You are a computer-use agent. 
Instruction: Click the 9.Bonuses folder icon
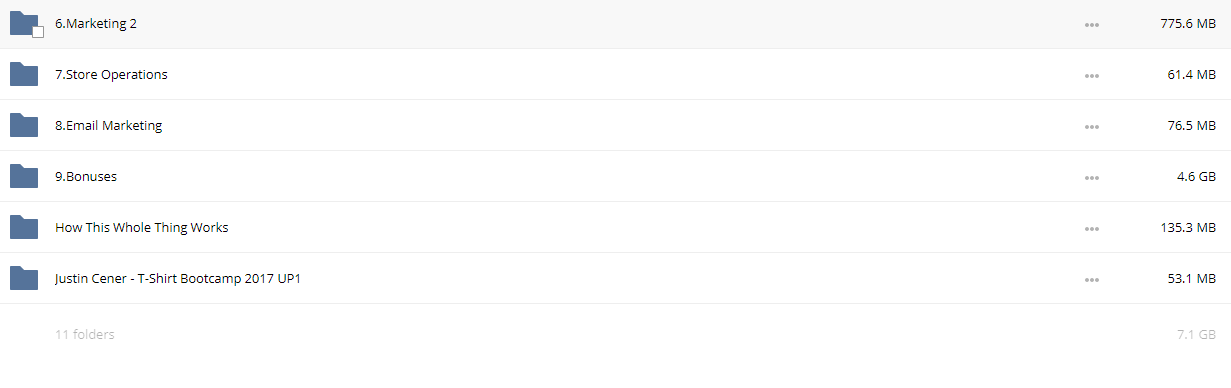click(23, 176)
